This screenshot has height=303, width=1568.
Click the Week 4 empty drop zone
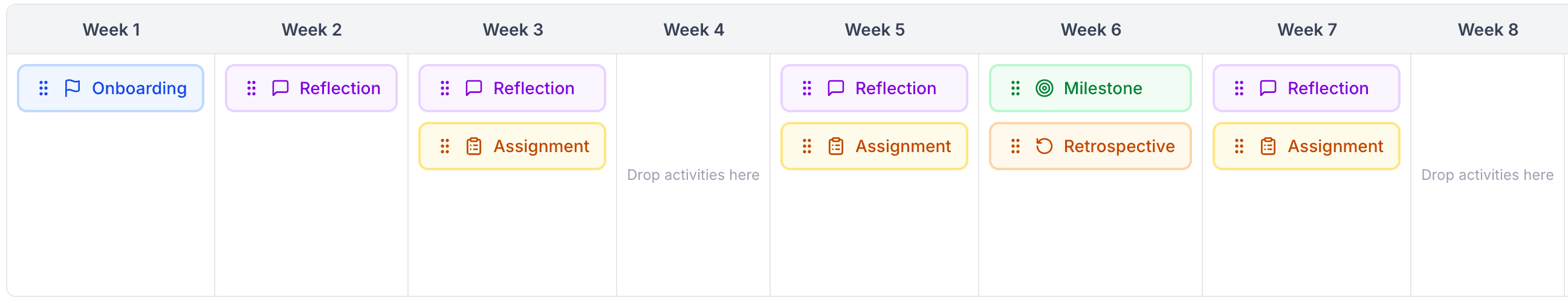[693, 175]
